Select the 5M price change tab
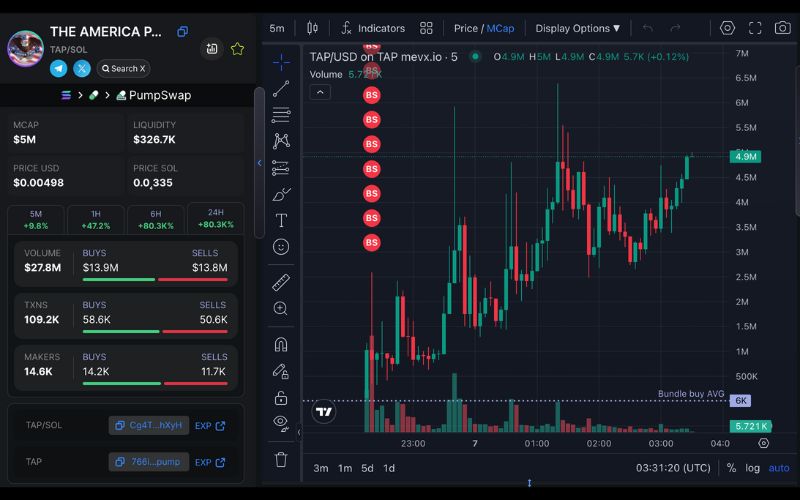Screen dimensions: 800x500 [36, 219]
